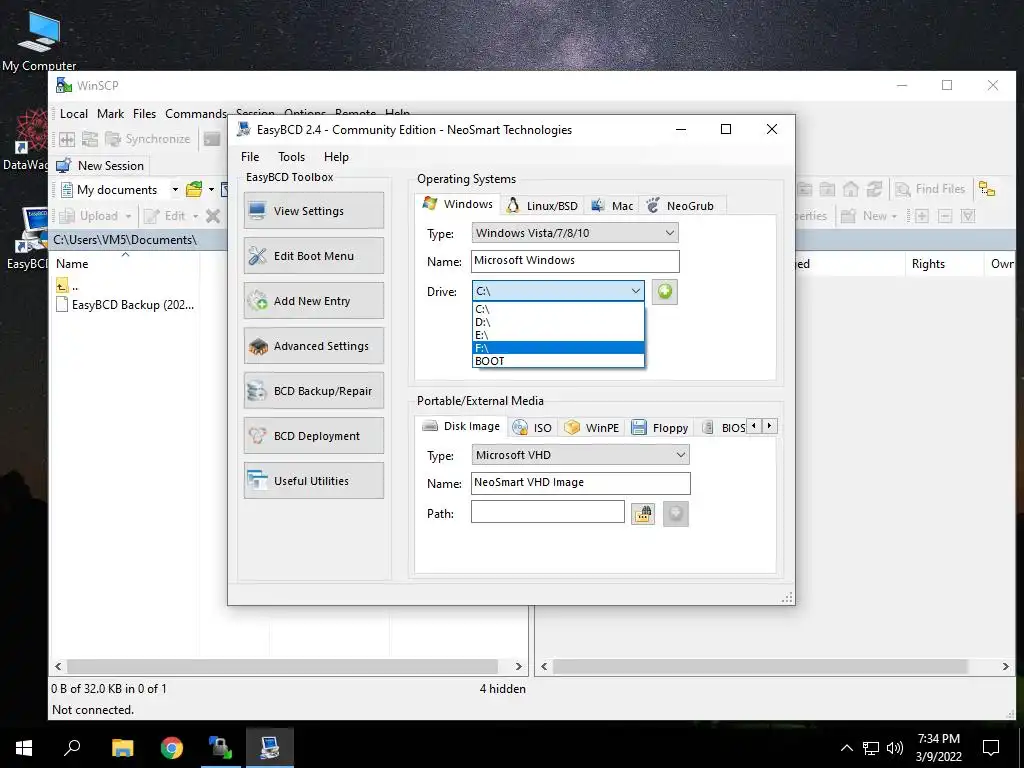Switch to Mac operating system tab
The width and height of the screenshot is (1024, 768).
coord(612,206)
